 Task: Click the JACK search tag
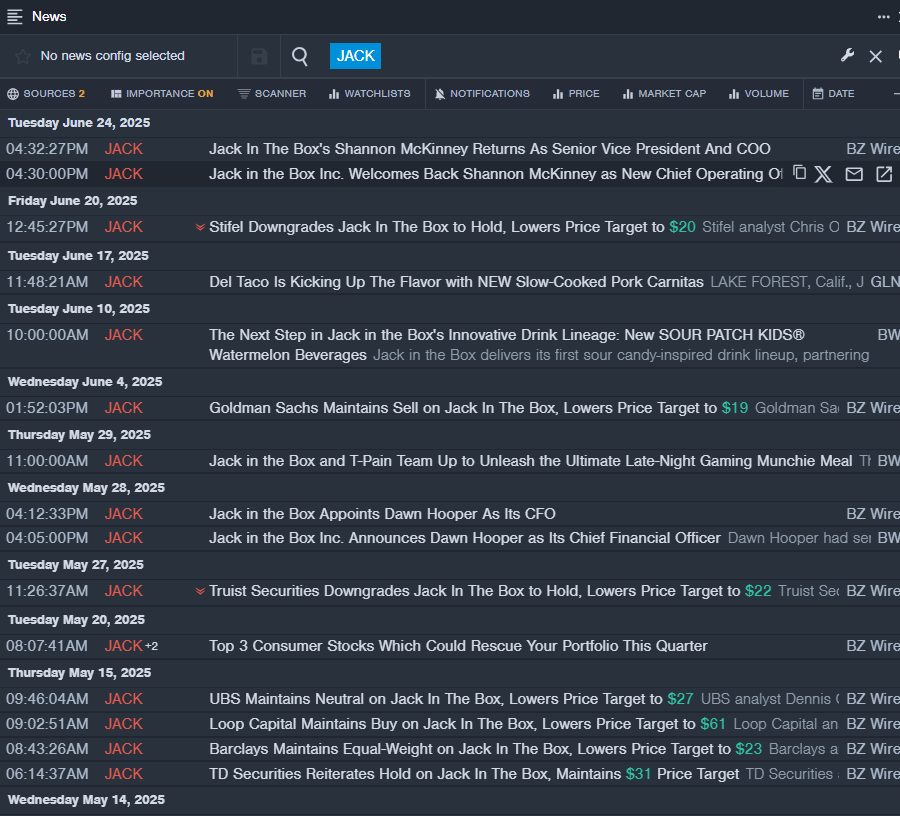click(x=355, y=56)
